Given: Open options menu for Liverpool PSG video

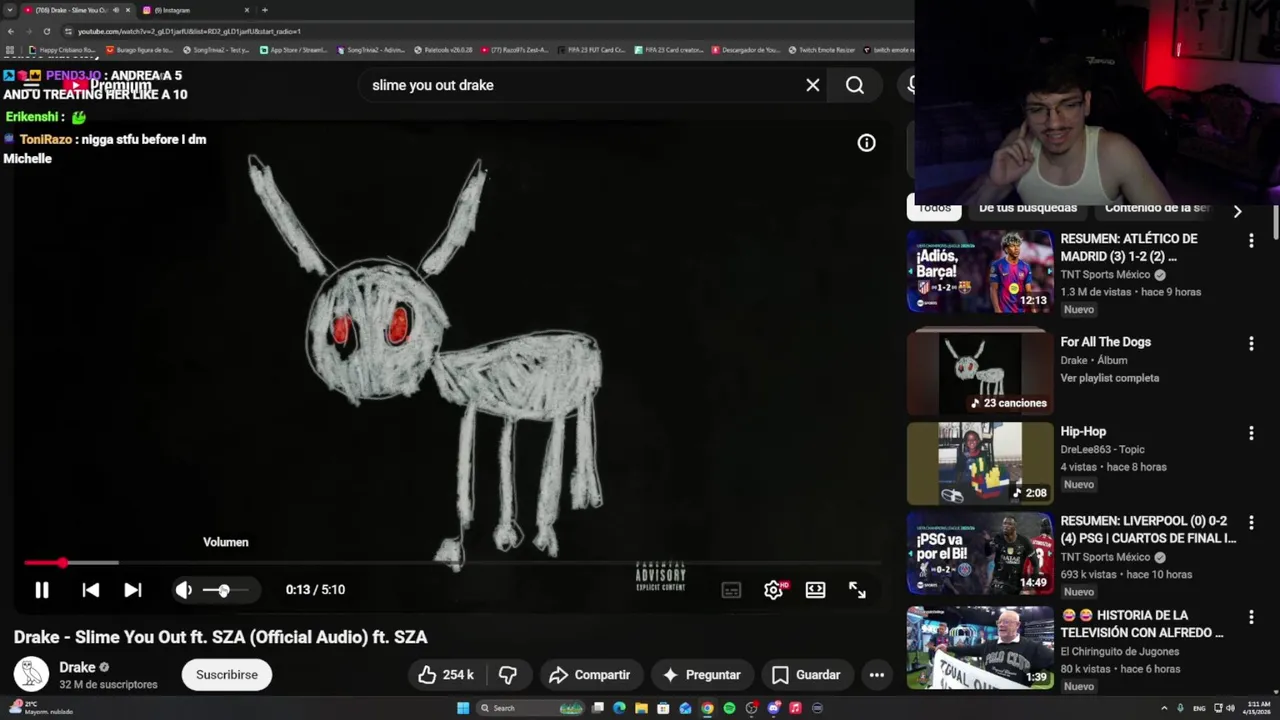Looking at the screenshot, I should 1250,523.
